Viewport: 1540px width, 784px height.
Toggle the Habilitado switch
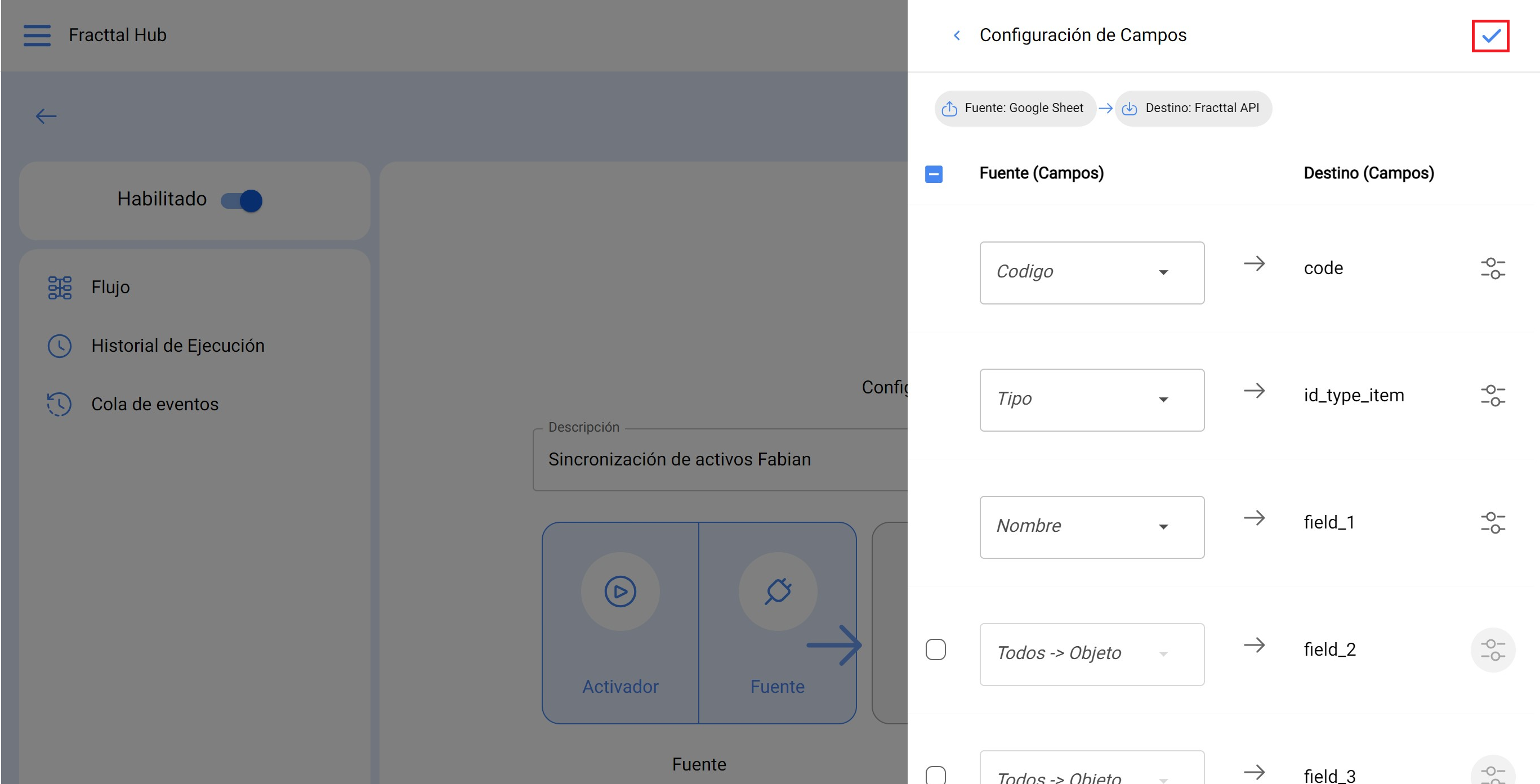pyautogui.click(x=242, y=200)
